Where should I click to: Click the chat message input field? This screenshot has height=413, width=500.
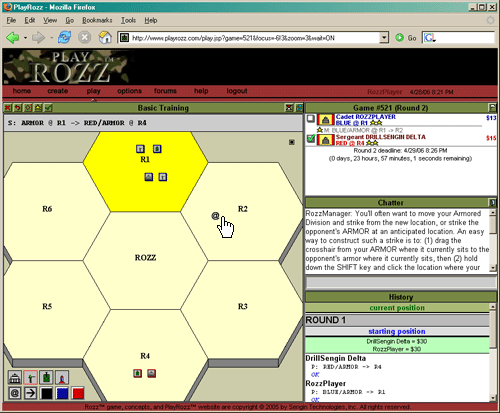pyautogui.click(x=401, y=282)
